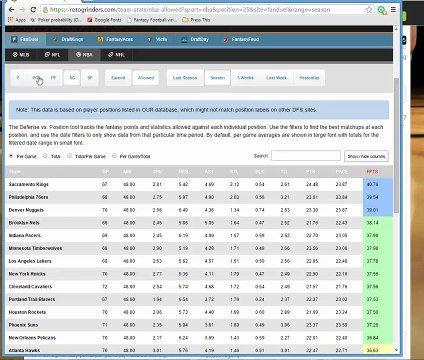The image size is (424, 360).
Task: Select the FantasyAces site tab
Action: pos(115,39)
